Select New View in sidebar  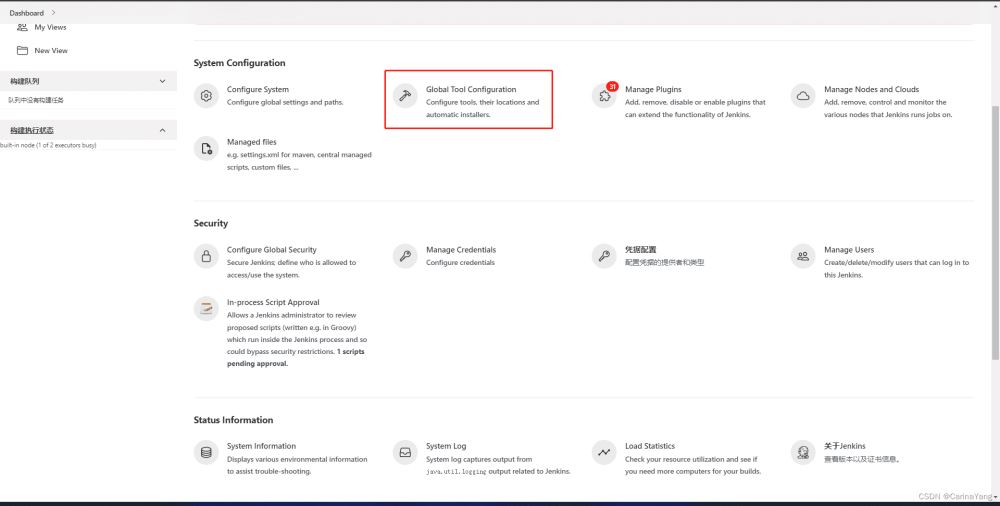[51, 50]
